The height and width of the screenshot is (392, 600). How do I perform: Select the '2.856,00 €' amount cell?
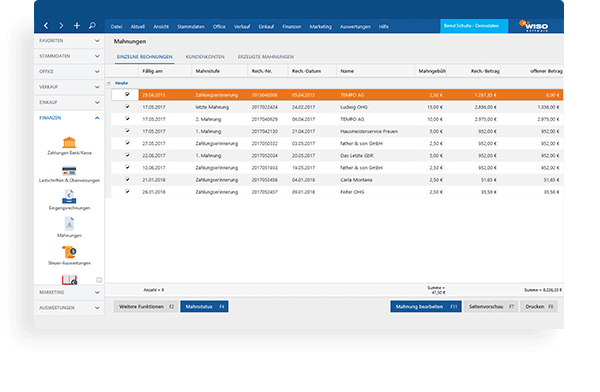click(x=485, y=107)
